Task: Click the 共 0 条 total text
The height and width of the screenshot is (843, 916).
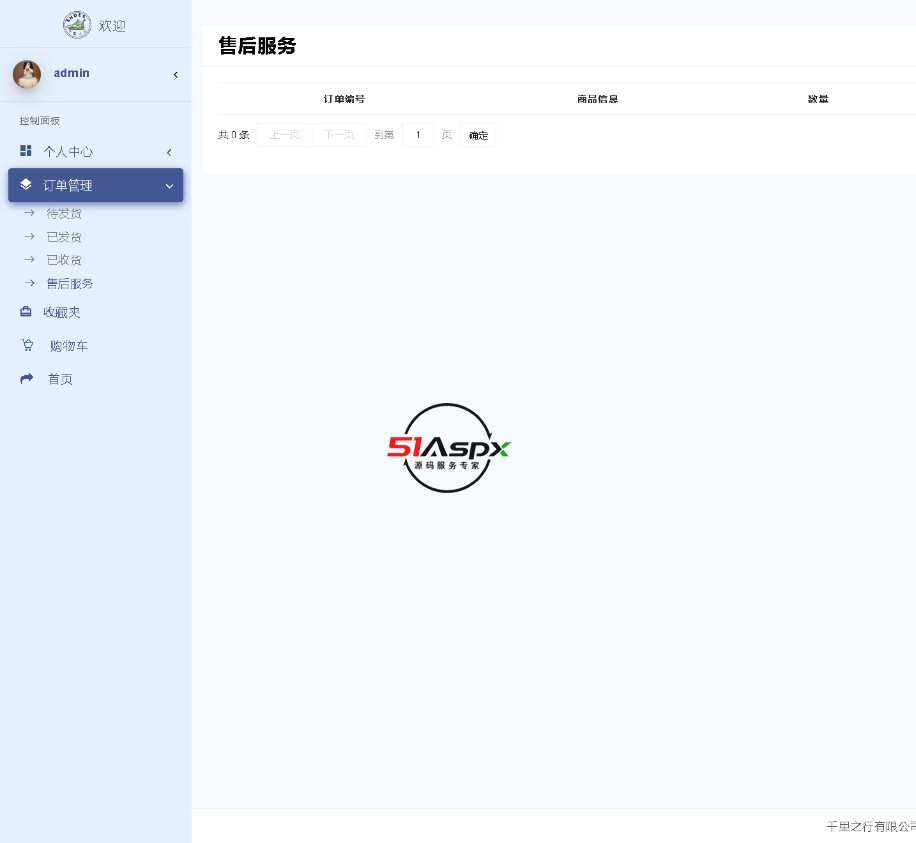Action: point(234,135)
